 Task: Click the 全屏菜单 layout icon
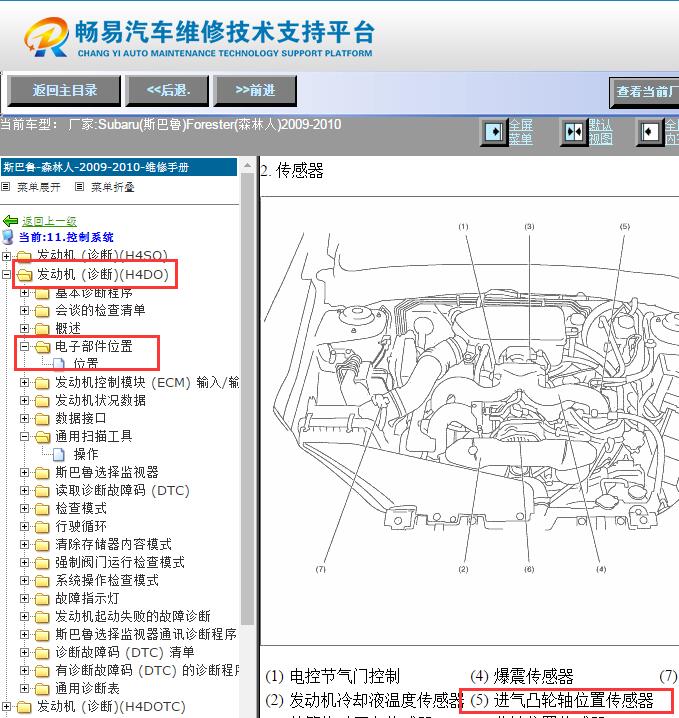494,132
